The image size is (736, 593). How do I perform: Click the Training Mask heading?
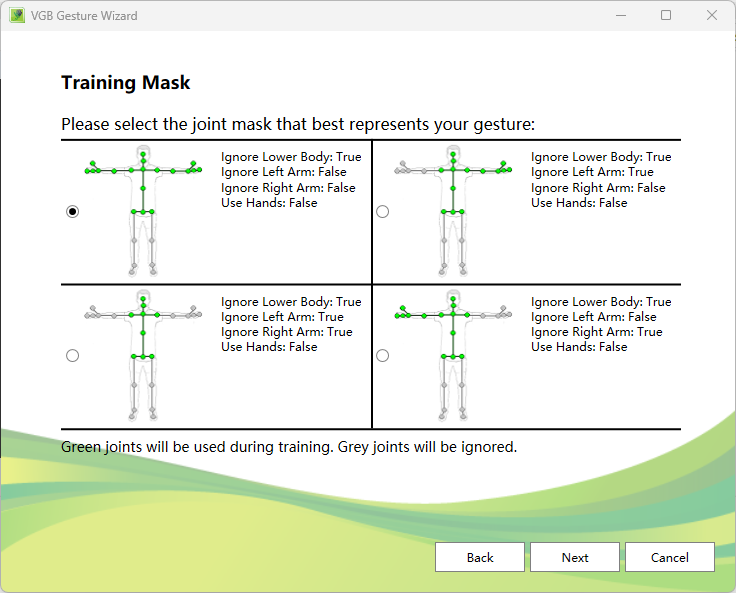[x=126, y=83]
